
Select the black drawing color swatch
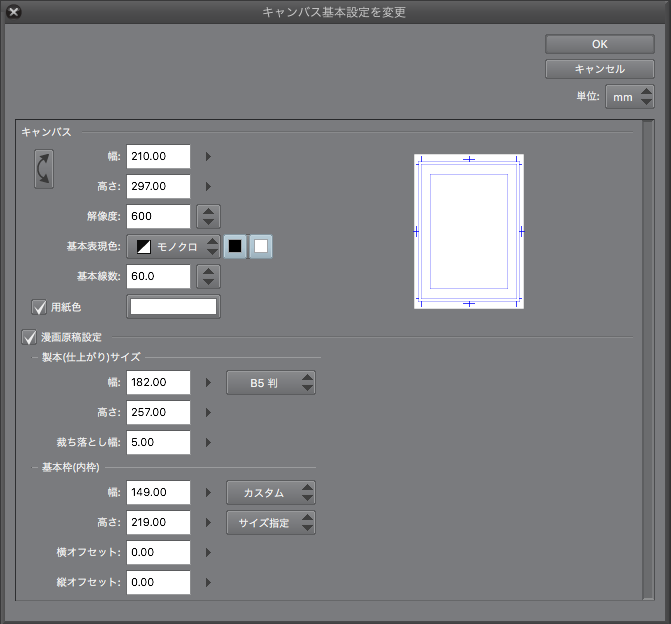(235, 246)
